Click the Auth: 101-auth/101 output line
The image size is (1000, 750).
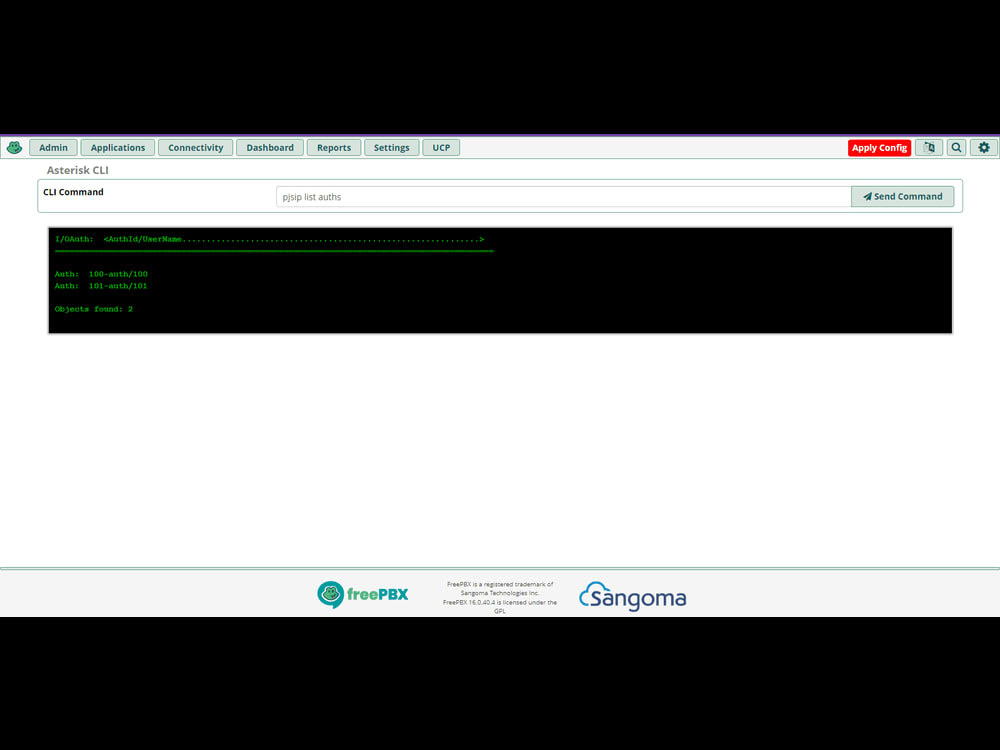pos(101,286)
